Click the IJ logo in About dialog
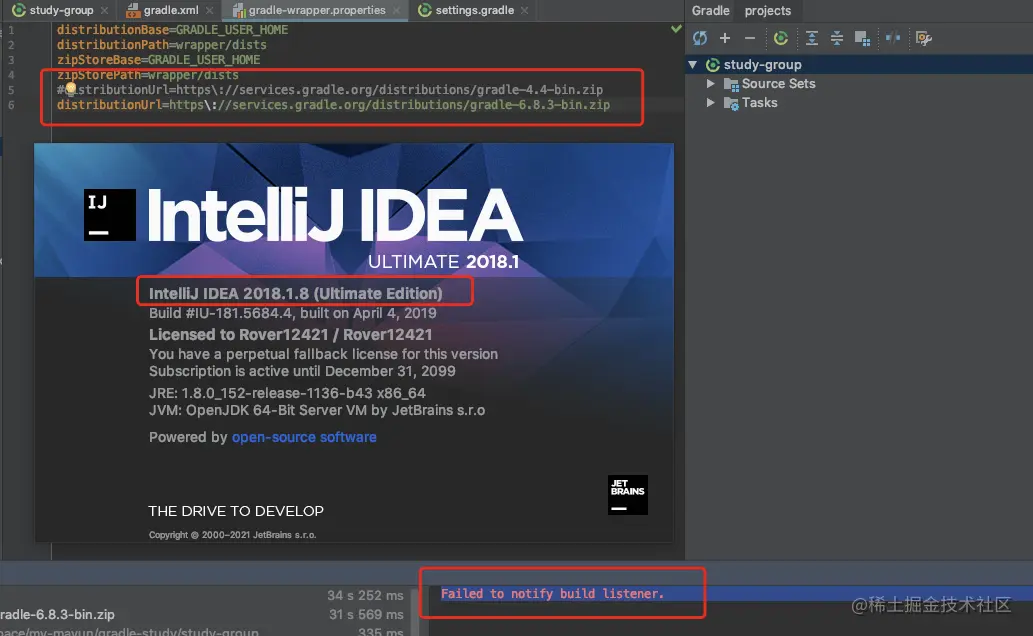Screen dimensions: 1033x636 (x=110, y=215)
